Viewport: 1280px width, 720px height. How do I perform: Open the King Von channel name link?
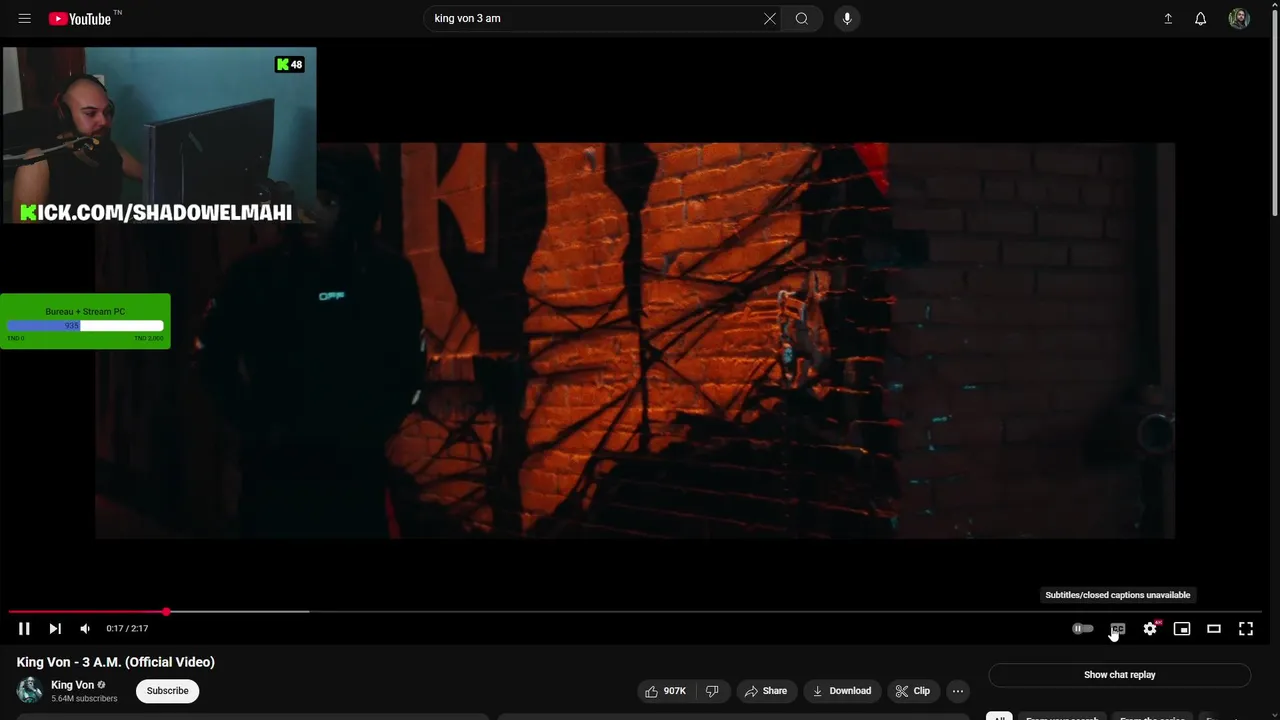72,685
